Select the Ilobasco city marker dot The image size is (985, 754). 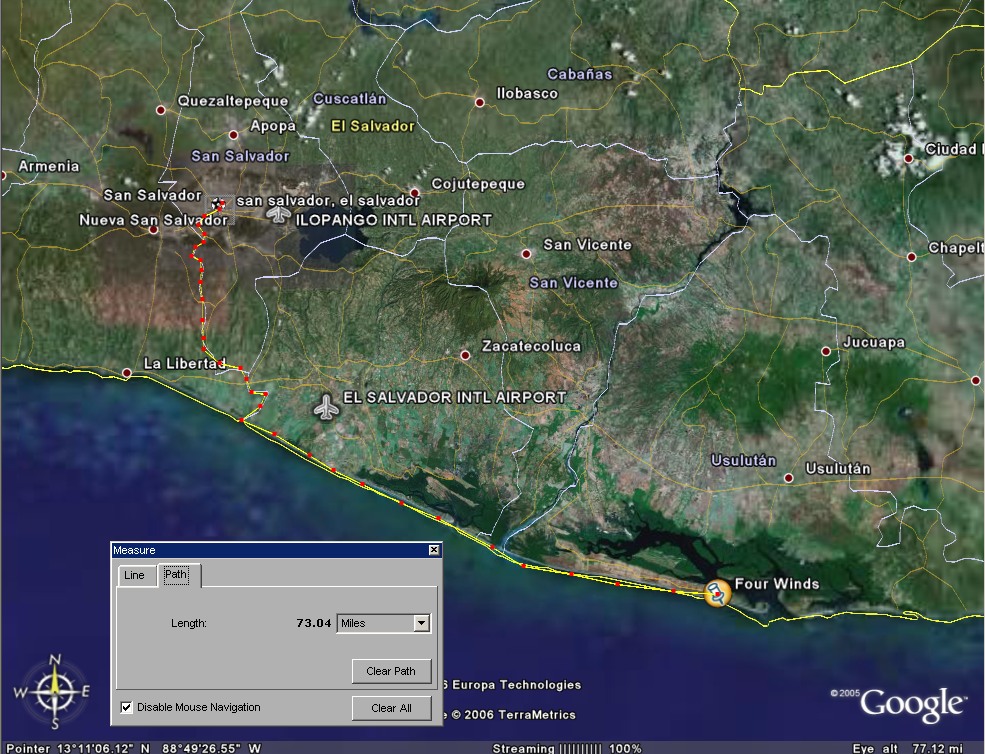pyautogui.click(x=480, y=102)
